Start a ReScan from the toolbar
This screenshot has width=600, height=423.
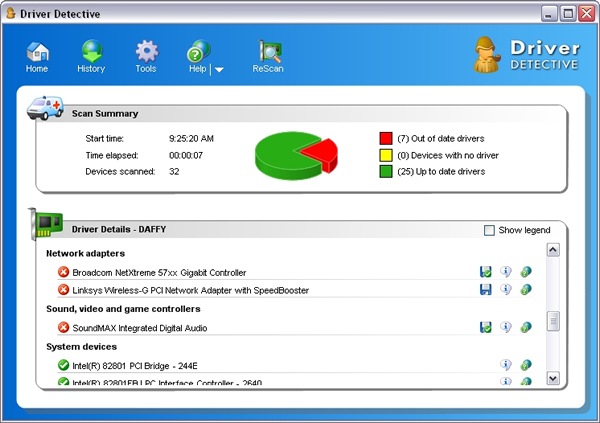coord(268,57)
